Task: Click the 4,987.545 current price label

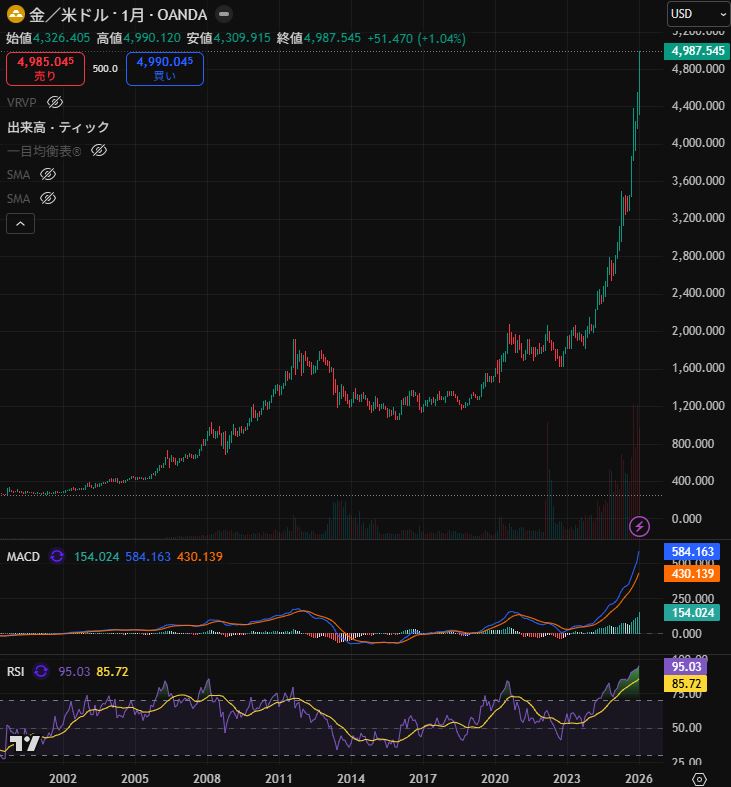Action: point(697,51)
